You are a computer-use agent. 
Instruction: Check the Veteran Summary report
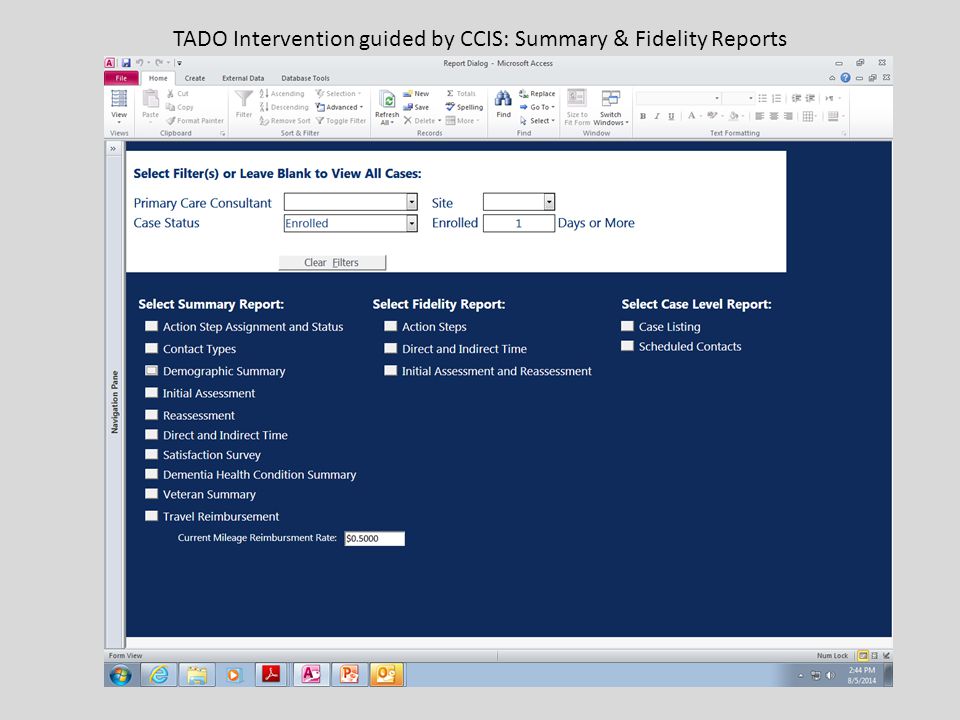[x=151, y=493]
